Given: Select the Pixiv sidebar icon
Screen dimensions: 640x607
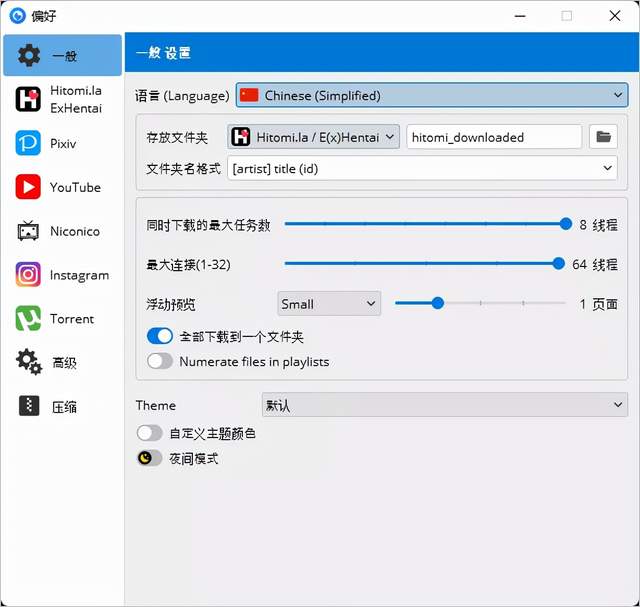Looking at the screenshot, I should tap(28, 143).
